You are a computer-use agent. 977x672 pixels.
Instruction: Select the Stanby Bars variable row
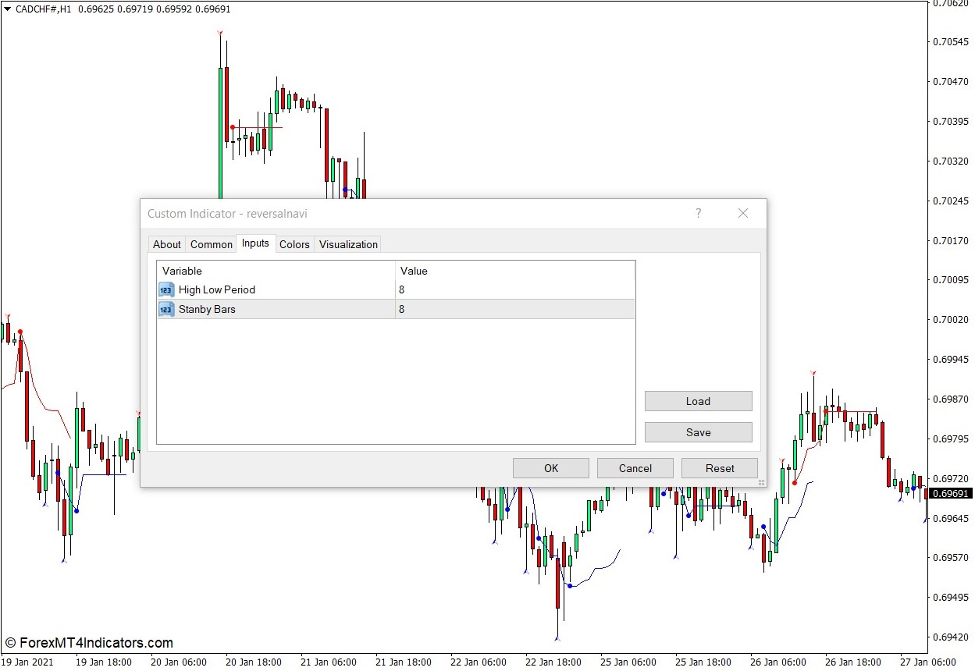tap(396, 309)
